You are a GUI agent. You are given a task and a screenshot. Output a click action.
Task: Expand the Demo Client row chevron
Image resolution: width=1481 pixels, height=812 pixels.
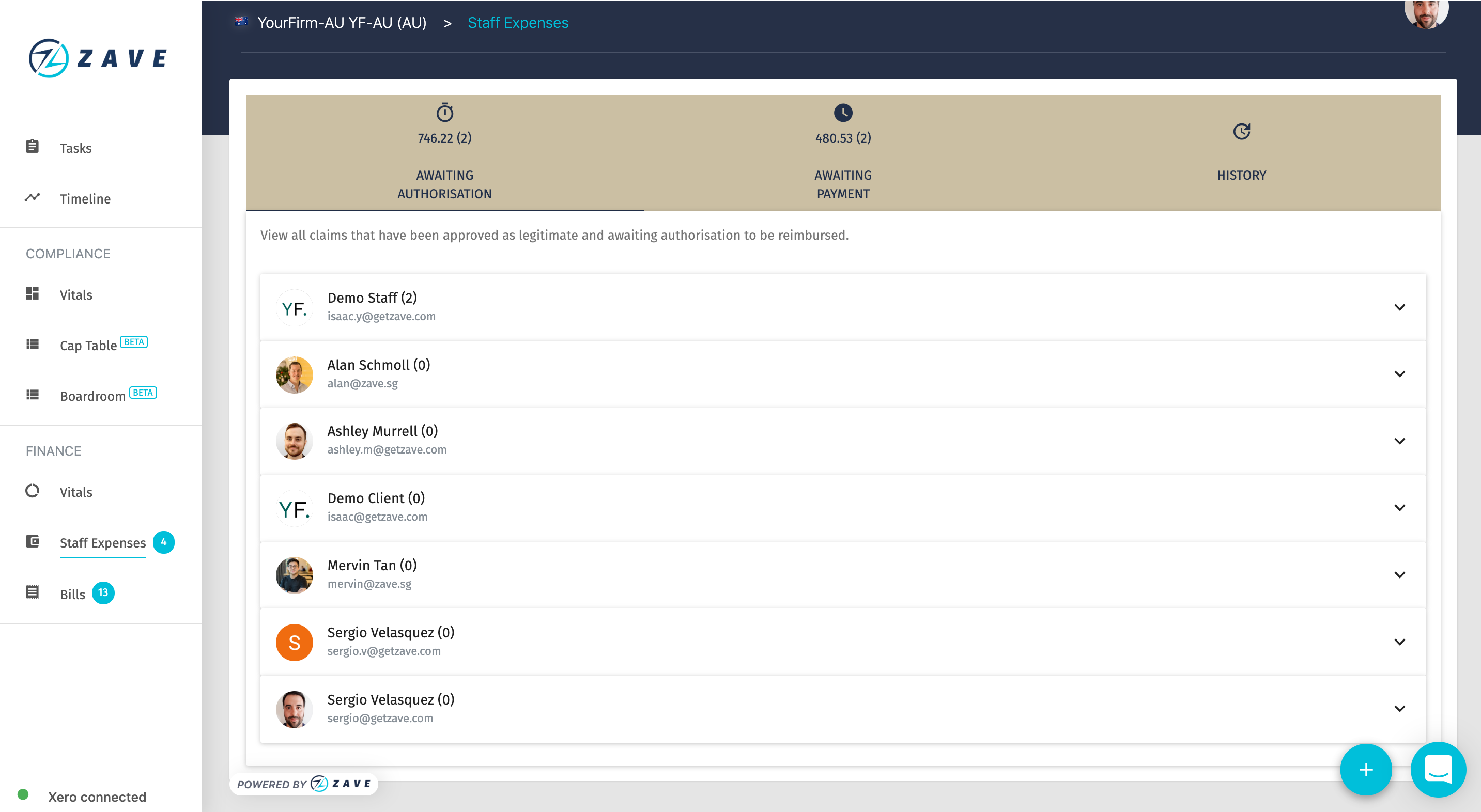click(x=1399, y=508)
